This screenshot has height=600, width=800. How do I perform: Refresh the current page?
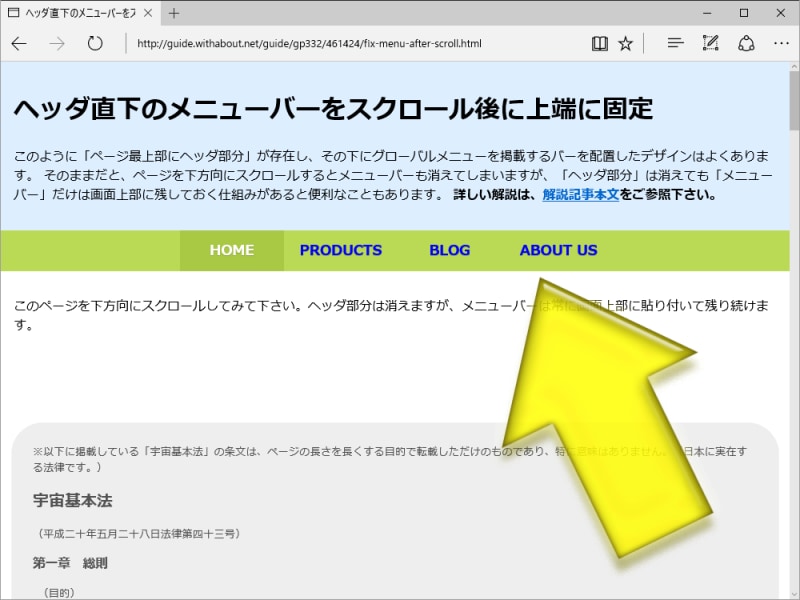click(93, 43)
